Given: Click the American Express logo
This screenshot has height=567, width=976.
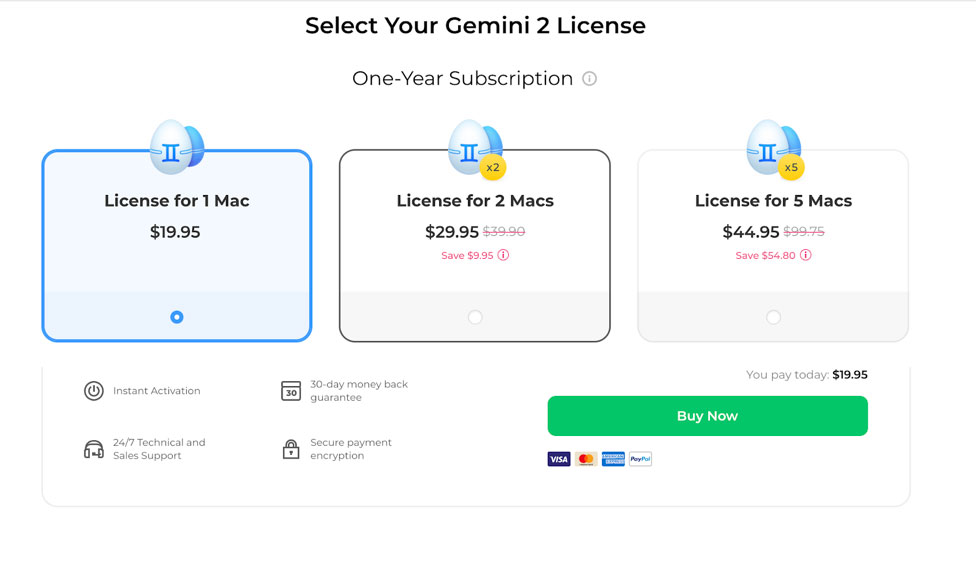Looking at the screenshot, I should [x=613, y=459].
